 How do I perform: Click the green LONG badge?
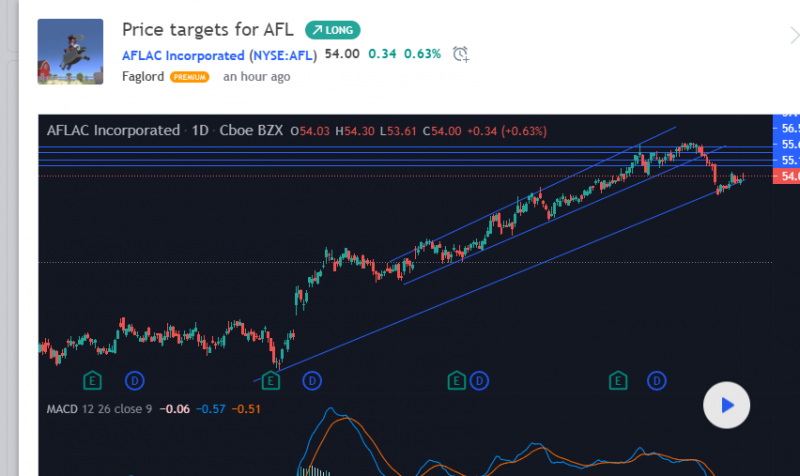[332, 30]
